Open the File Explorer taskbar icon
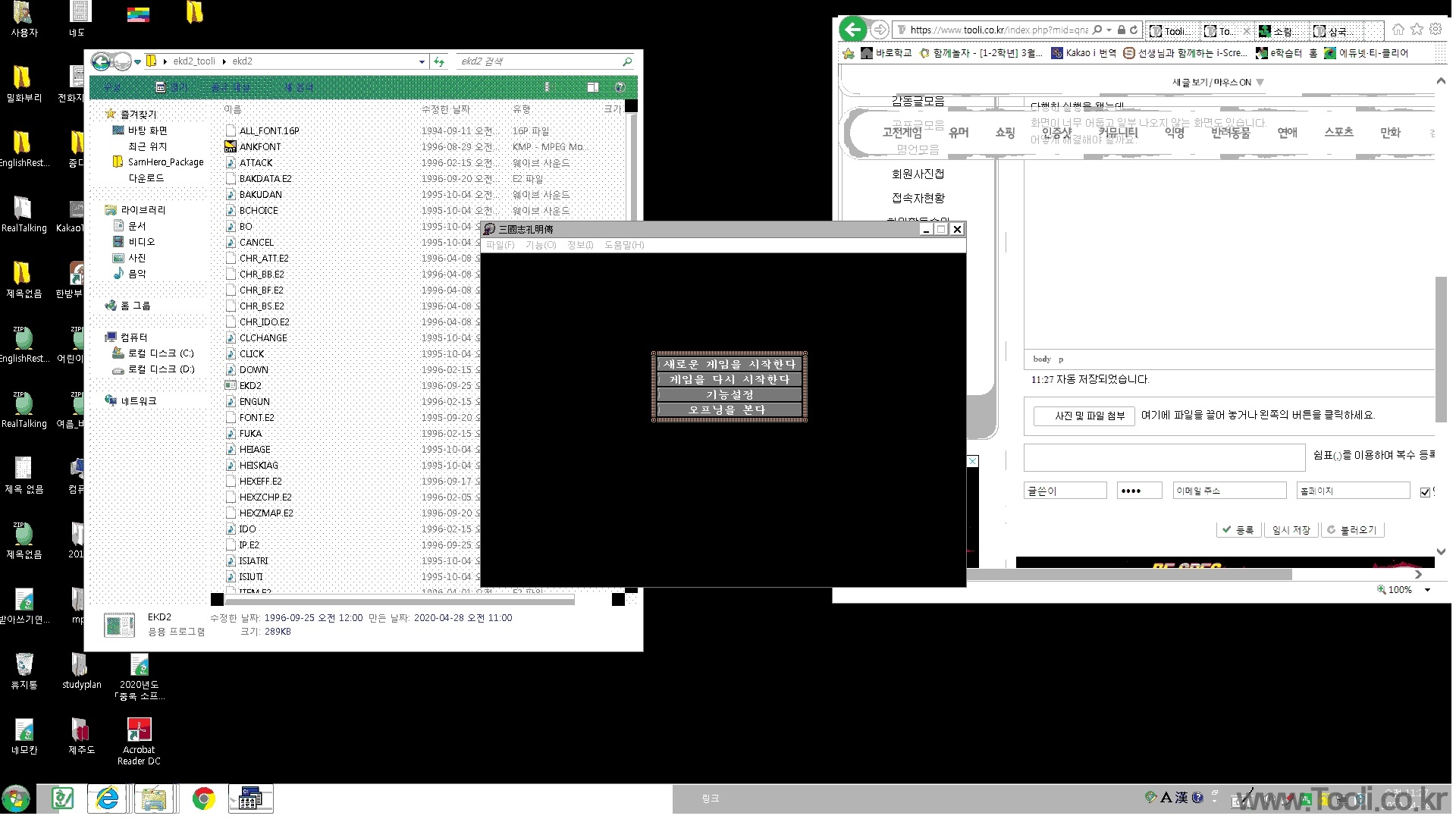1456x819 pixels. (155, 799)
